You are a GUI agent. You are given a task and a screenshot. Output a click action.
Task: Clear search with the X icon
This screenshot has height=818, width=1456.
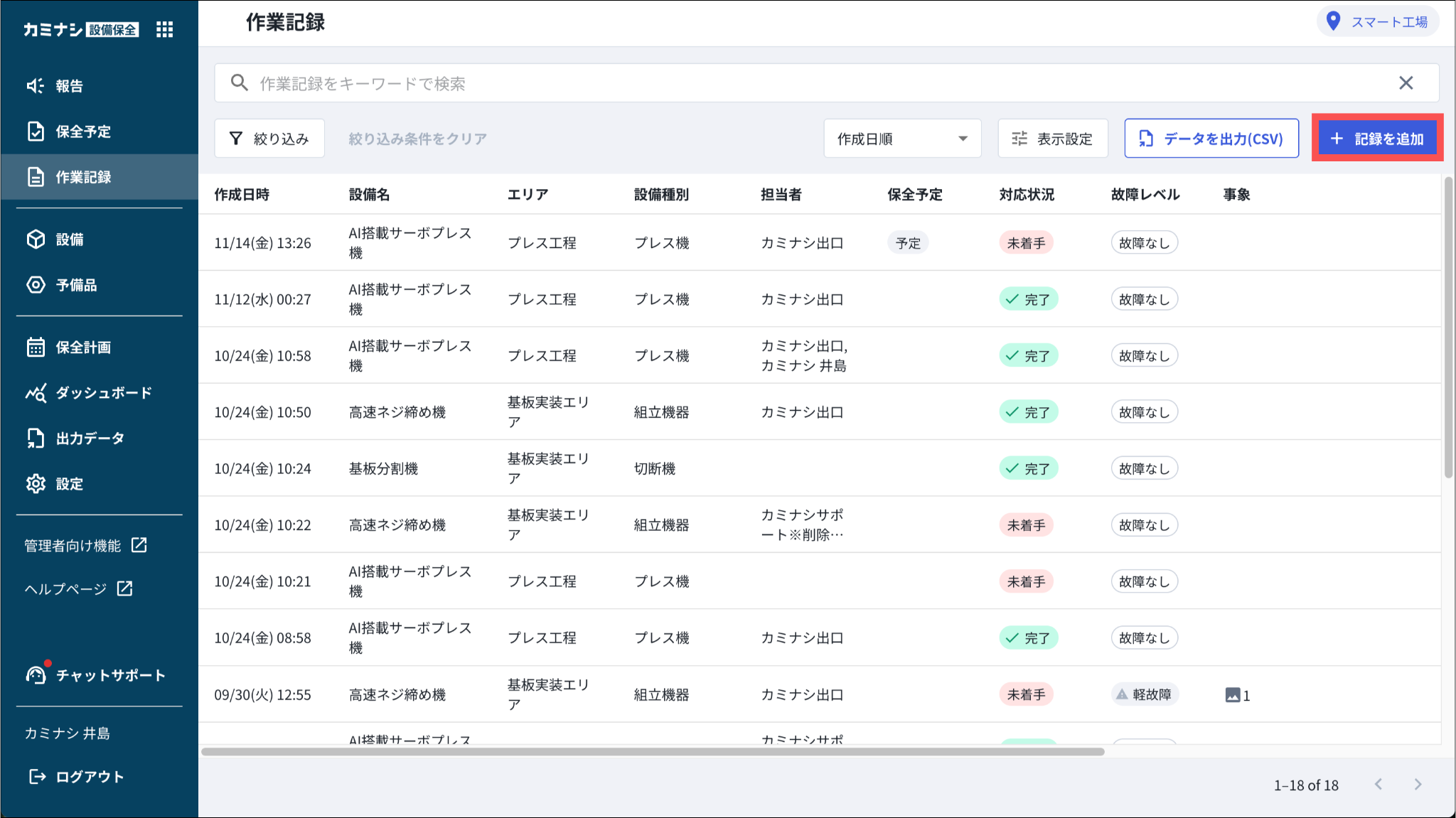1406,83
